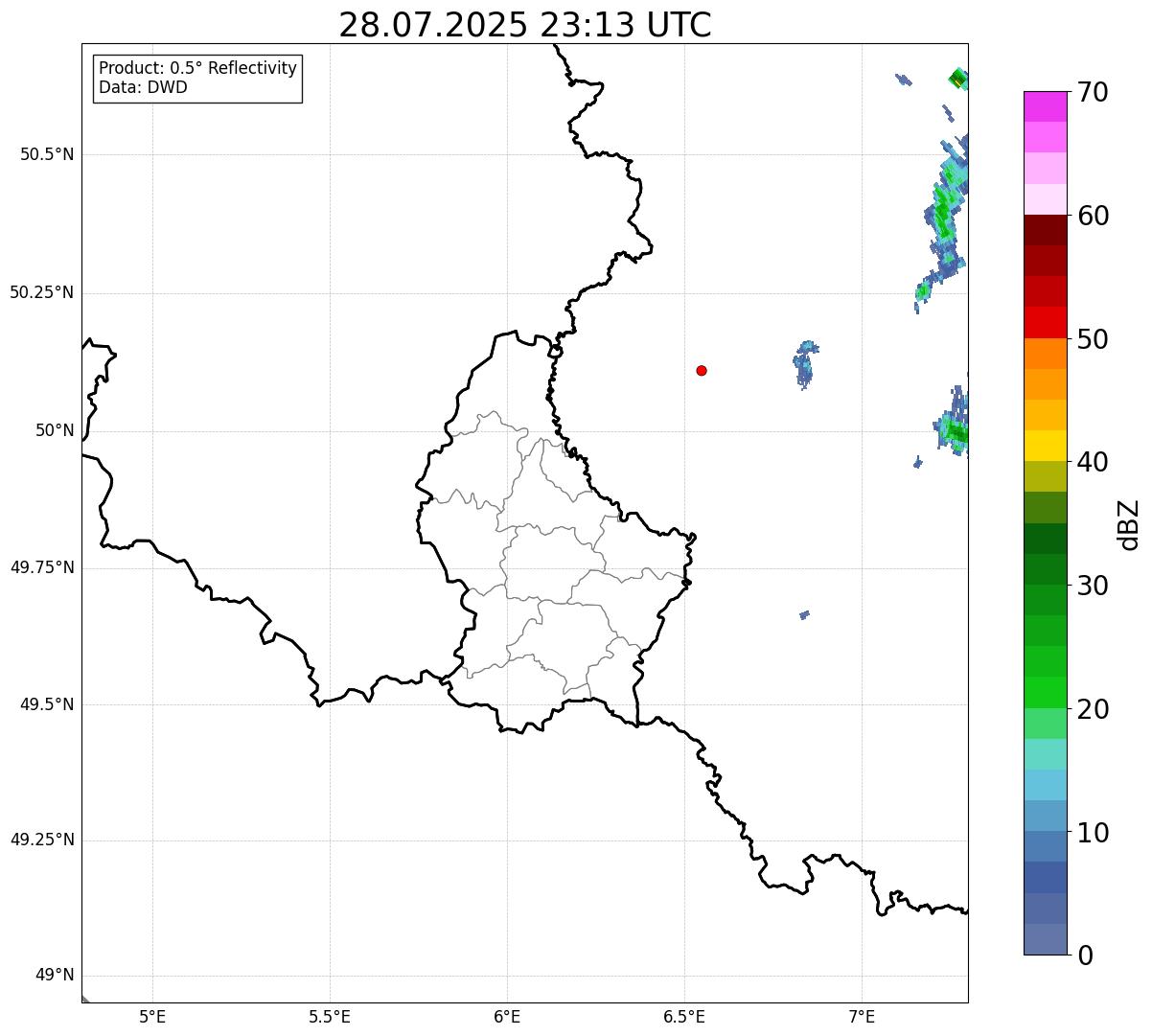This screenshot has width=1152, height=1036.
Task: Click the Product: 0.5° Reflectivity label
Action: 197,68
